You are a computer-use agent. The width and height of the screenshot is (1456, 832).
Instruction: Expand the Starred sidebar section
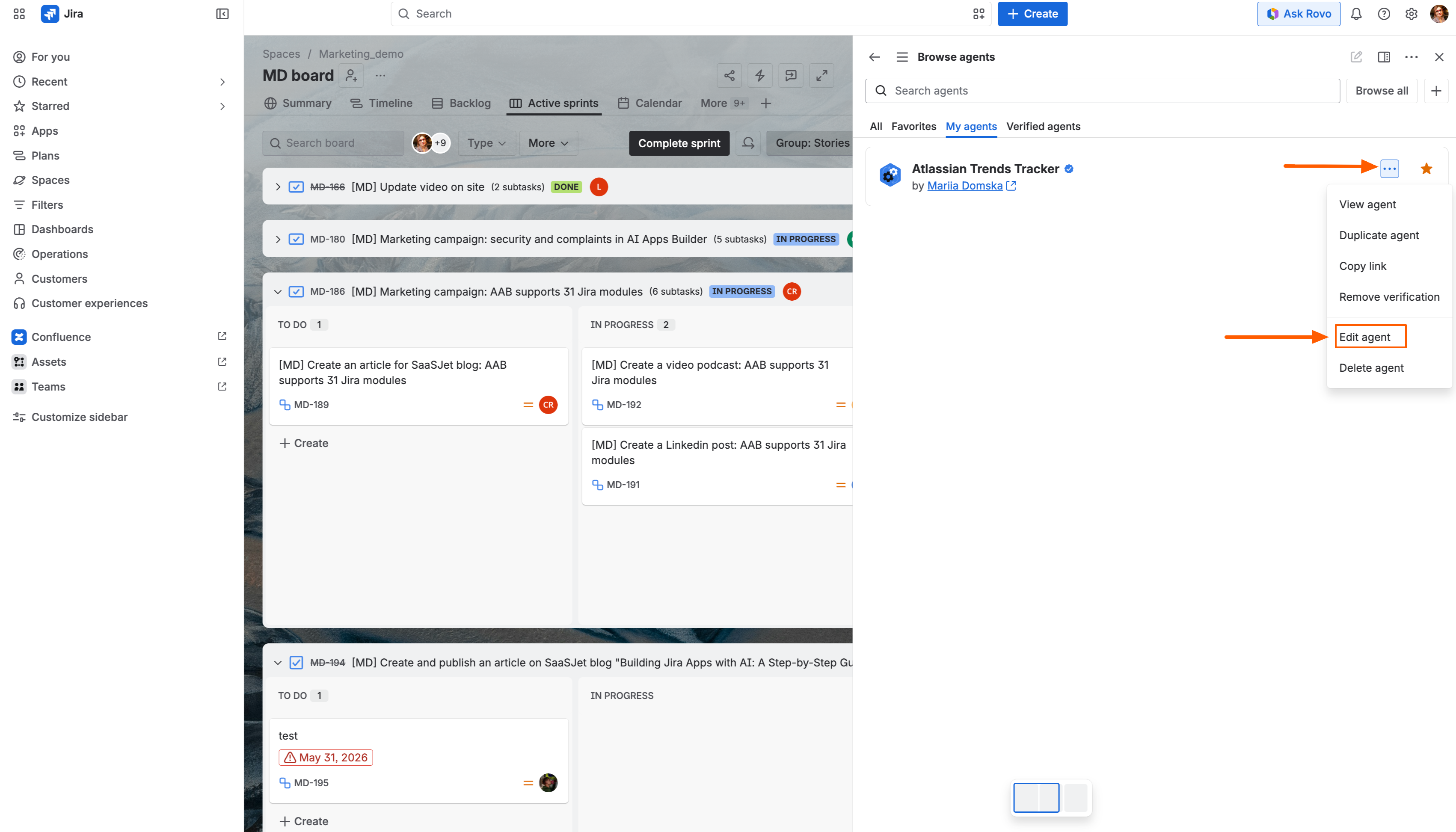222,106
